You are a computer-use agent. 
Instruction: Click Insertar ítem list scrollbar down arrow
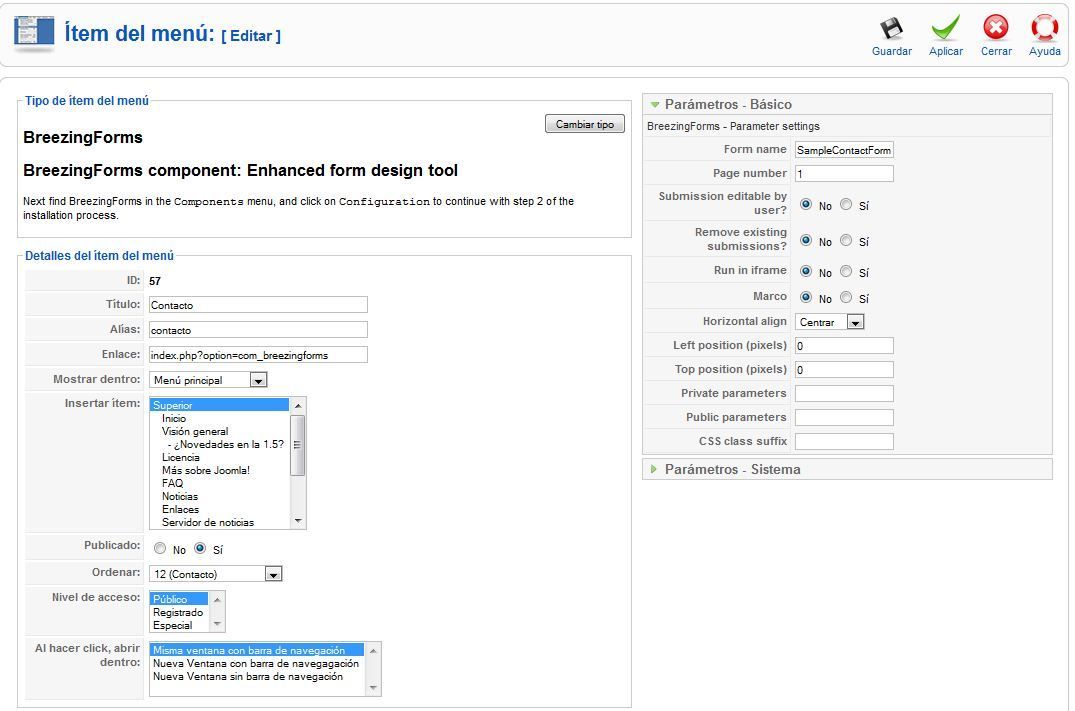(298, 521)
